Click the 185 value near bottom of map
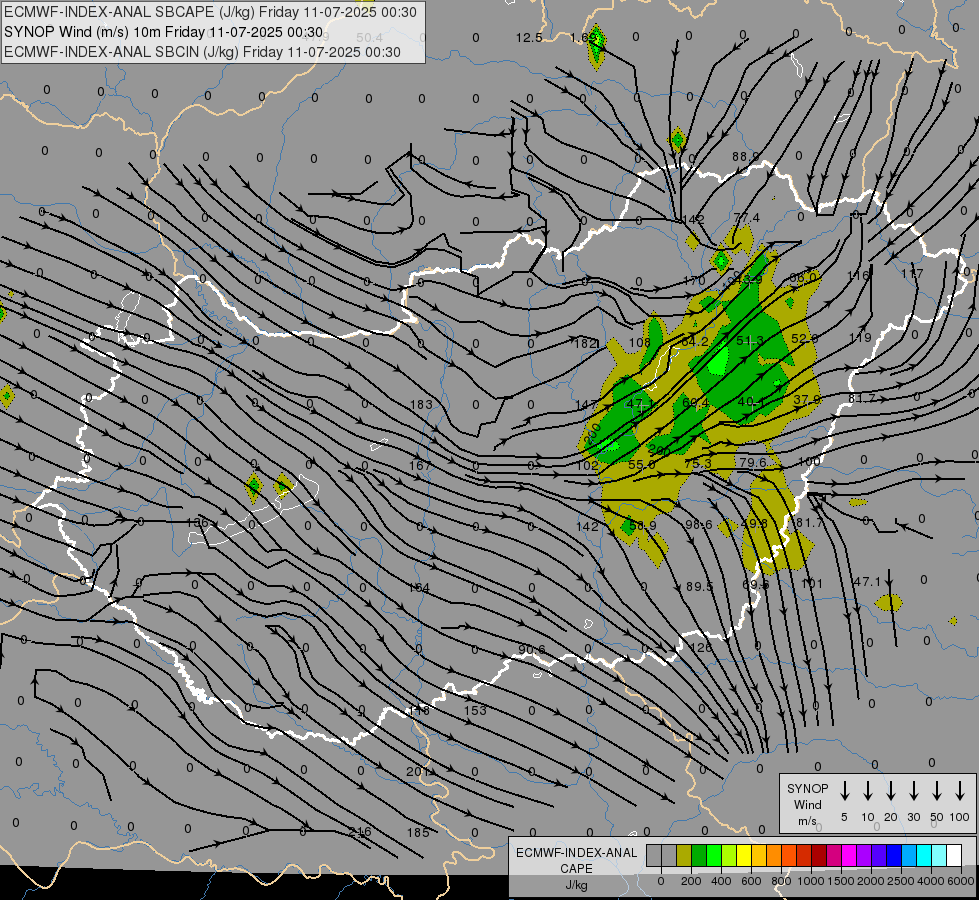The height and width of the screenshot is (900, 979). (x=418, y=833)
